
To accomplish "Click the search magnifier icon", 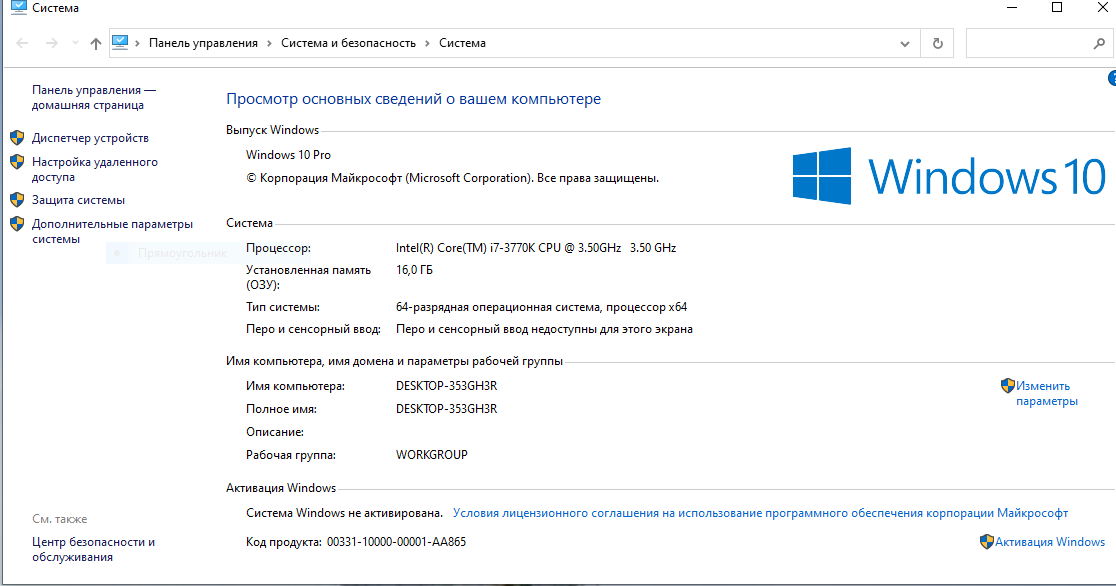I will click(1098, 44).
